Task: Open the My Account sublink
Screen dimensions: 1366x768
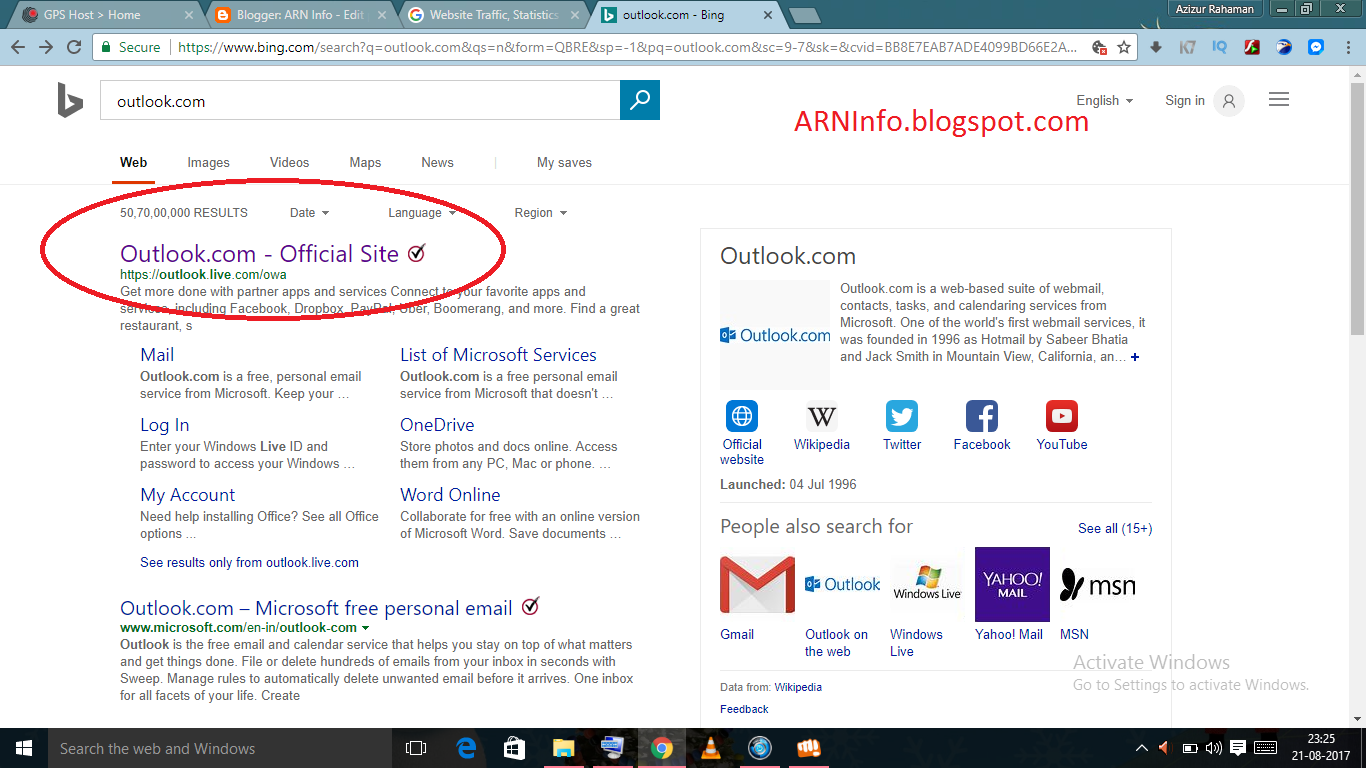Action: pos(187,495)
